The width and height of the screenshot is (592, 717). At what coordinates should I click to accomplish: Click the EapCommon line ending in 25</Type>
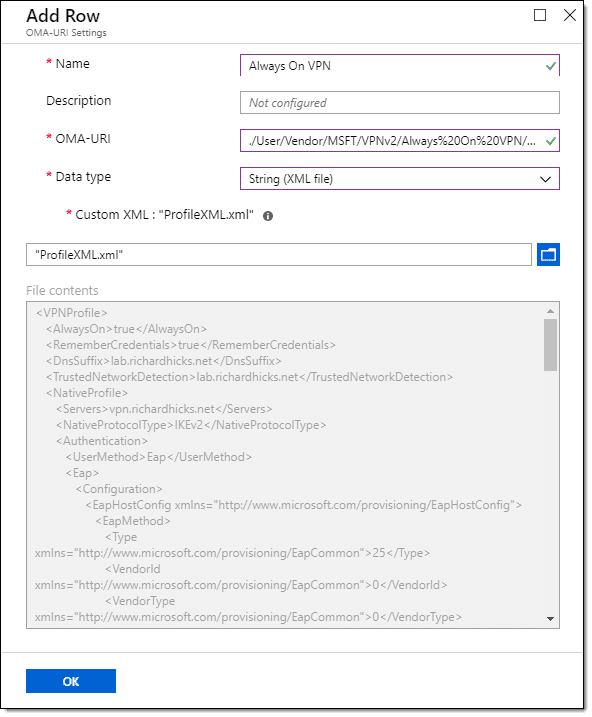(232, 553)
